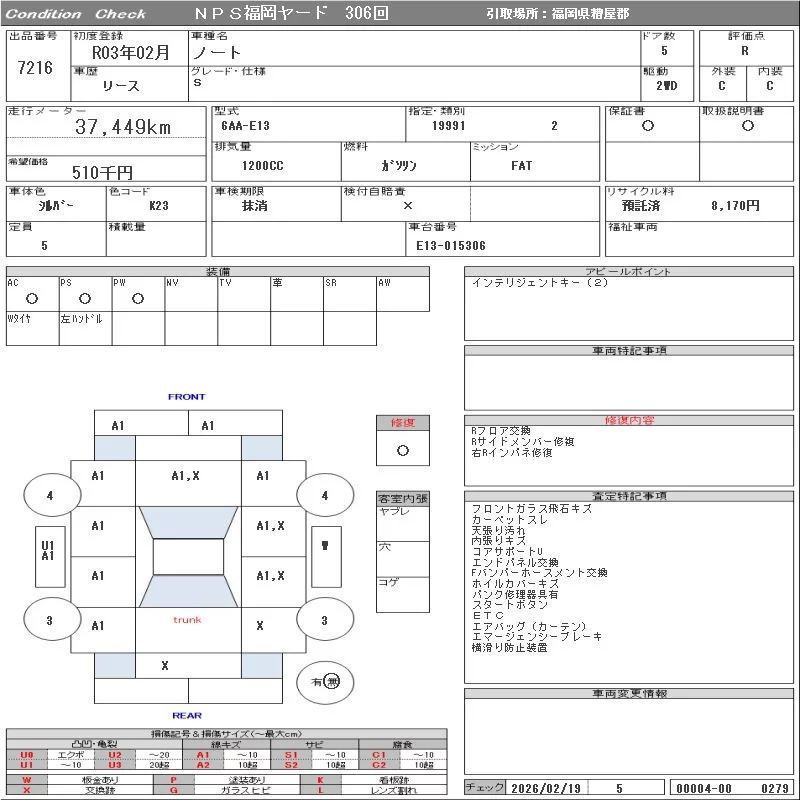Click the 有/無 circle near rear diagram
This screenshot has width=800, height=800.
[x=325, y=682]
